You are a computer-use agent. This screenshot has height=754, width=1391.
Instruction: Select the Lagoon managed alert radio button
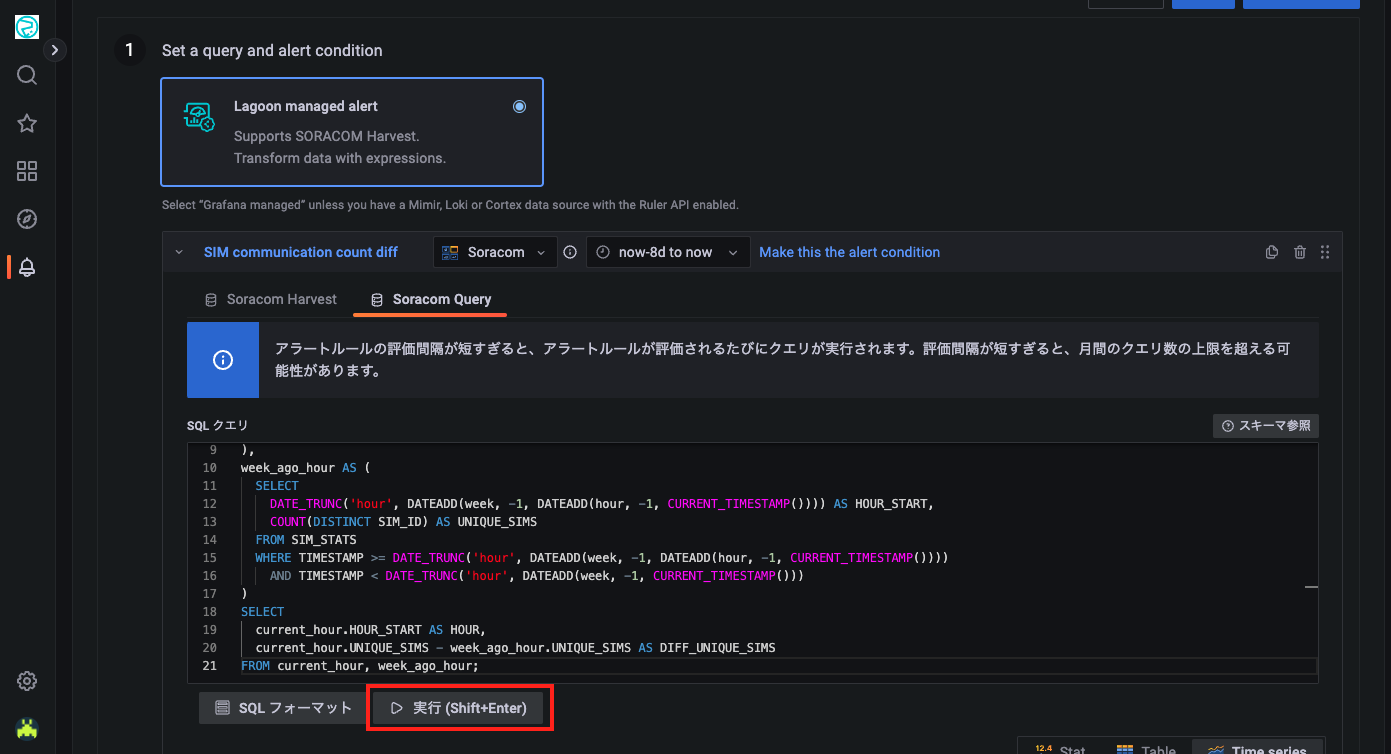pyautogui.click(x=519, y=107)
